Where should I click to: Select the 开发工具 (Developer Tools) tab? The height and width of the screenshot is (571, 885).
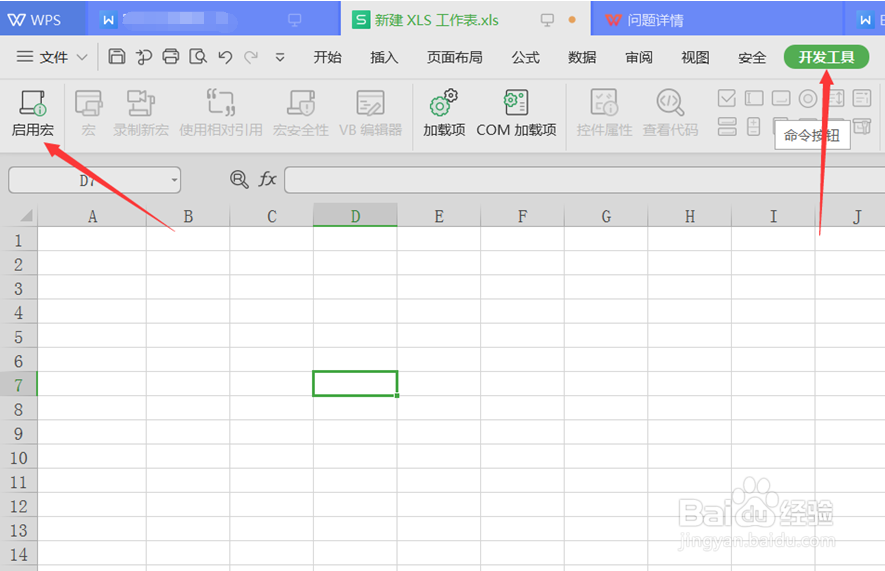(826, 57)
